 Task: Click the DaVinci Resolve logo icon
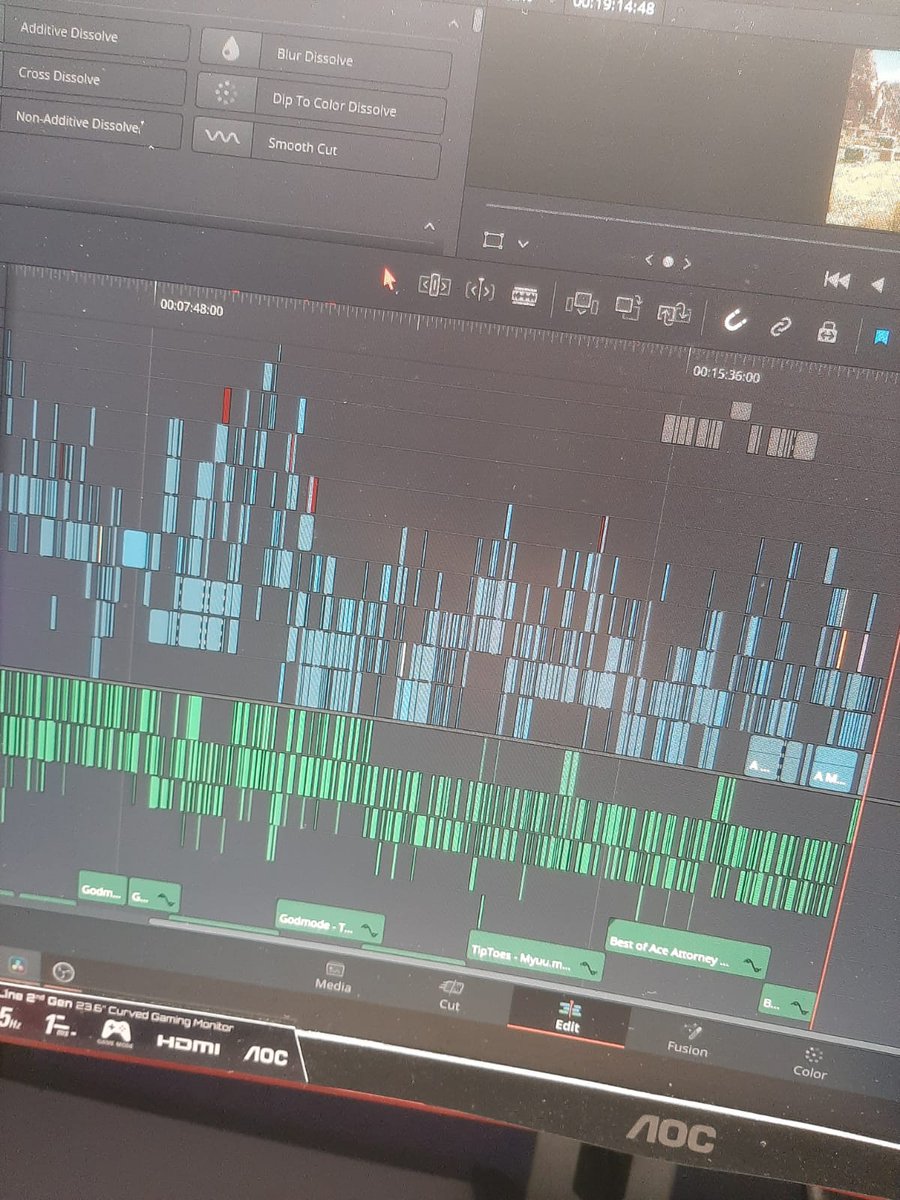17,963
